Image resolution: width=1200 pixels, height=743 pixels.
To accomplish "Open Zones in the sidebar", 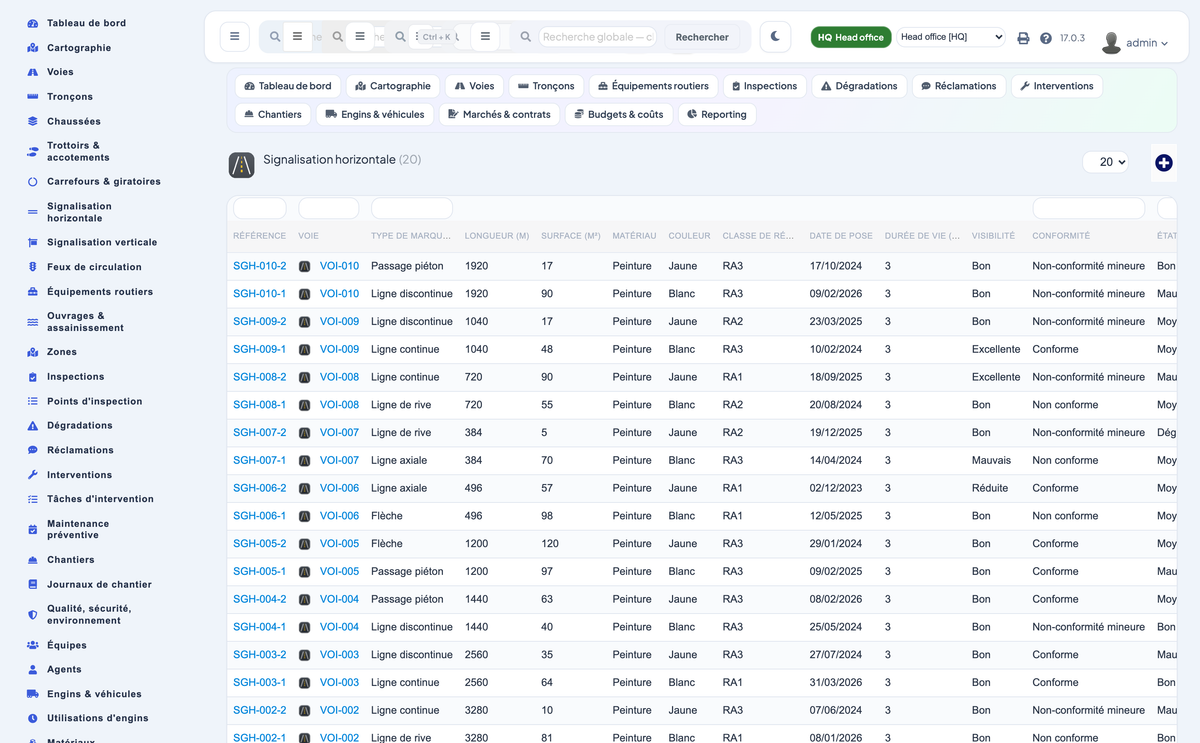I will [62, 352].
